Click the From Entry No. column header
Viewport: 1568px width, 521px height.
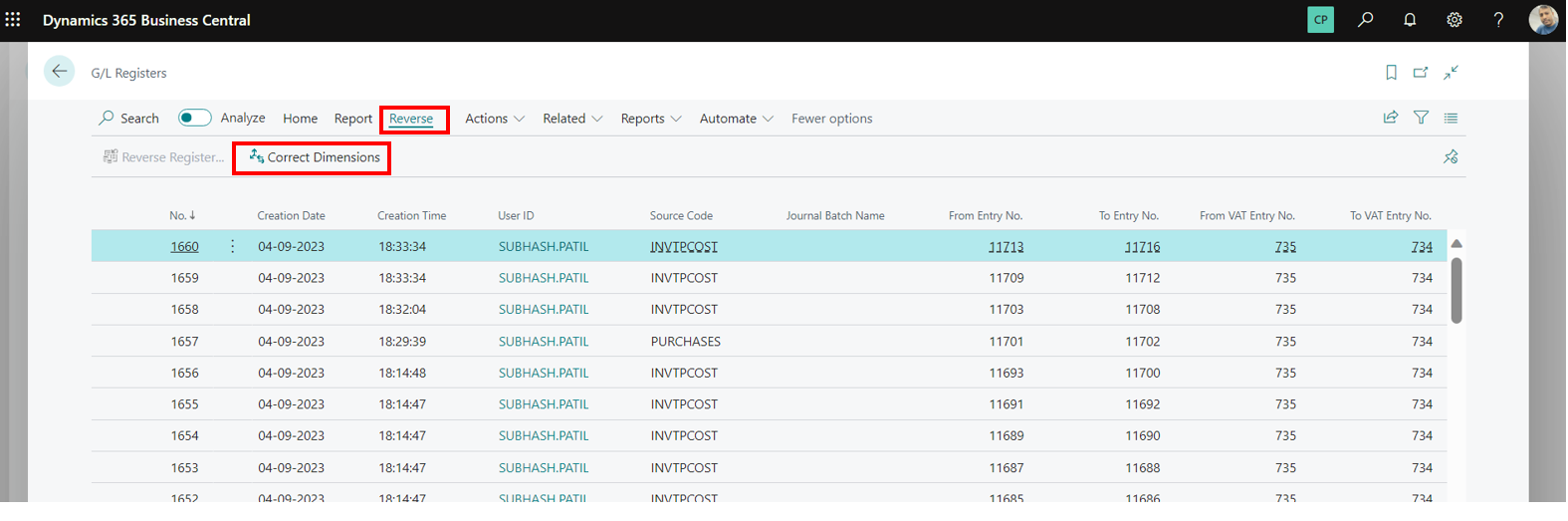click(986, 215)
